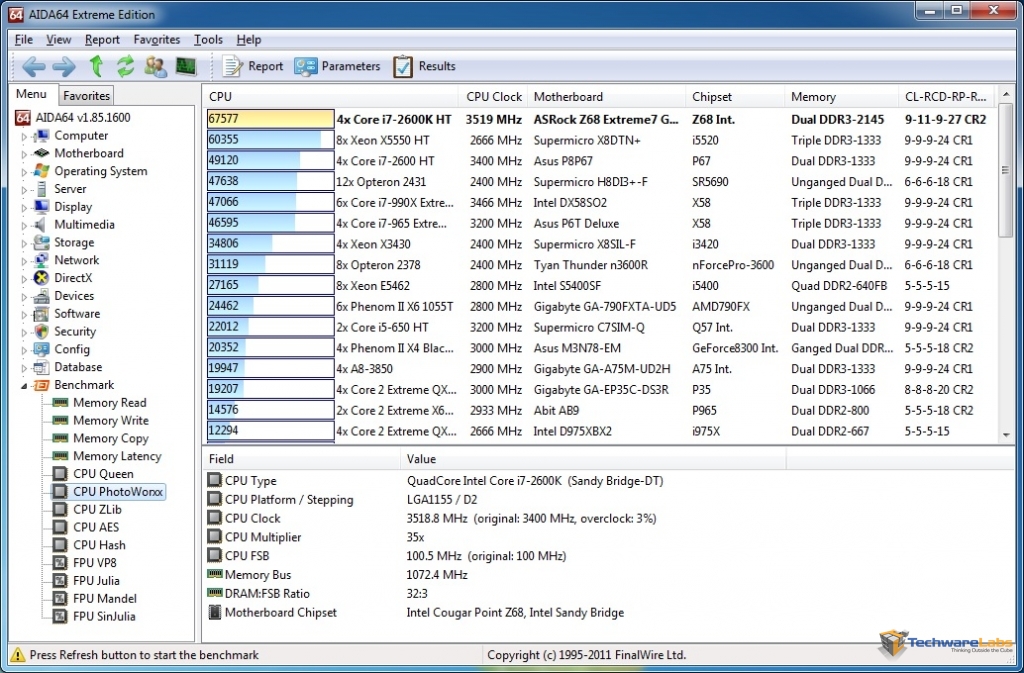The image size is (1024, 673).
Task: Select the 8x Xeon X5550 HT row
Action: (601, 140)
